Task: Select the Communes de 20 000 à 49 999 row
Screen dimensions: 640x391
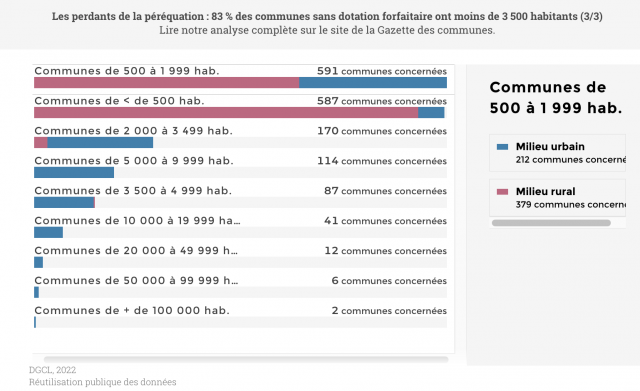Action: 240,256
